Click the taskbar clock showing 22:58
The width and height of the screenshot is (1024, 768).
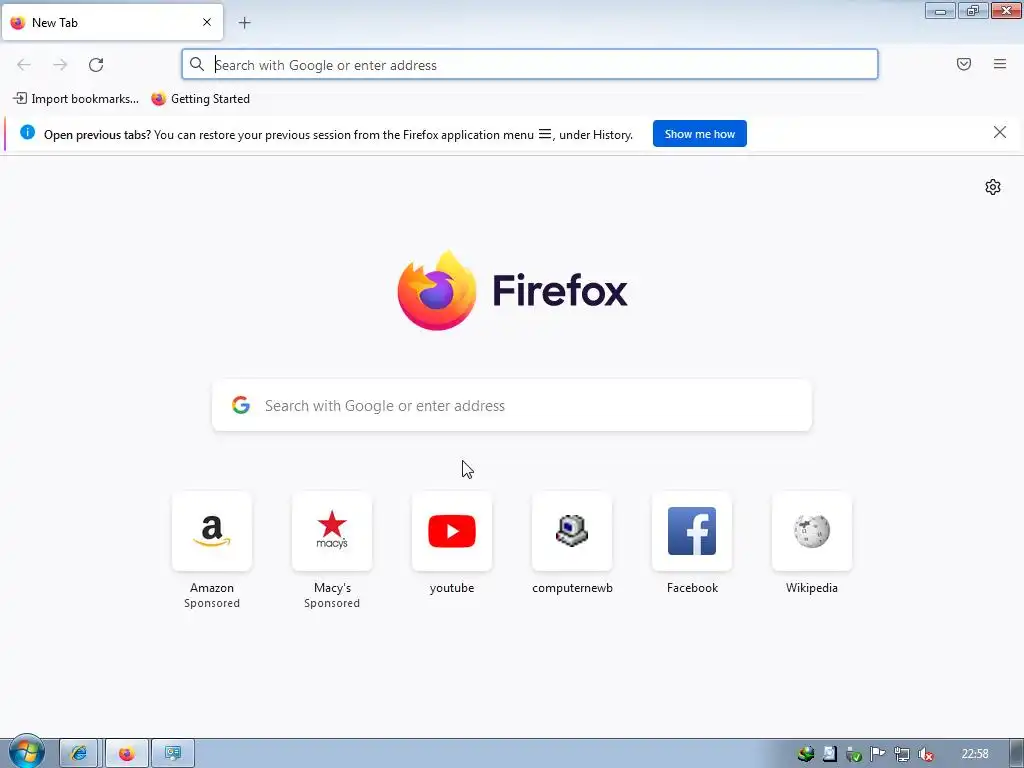click(x=975, y=754)
